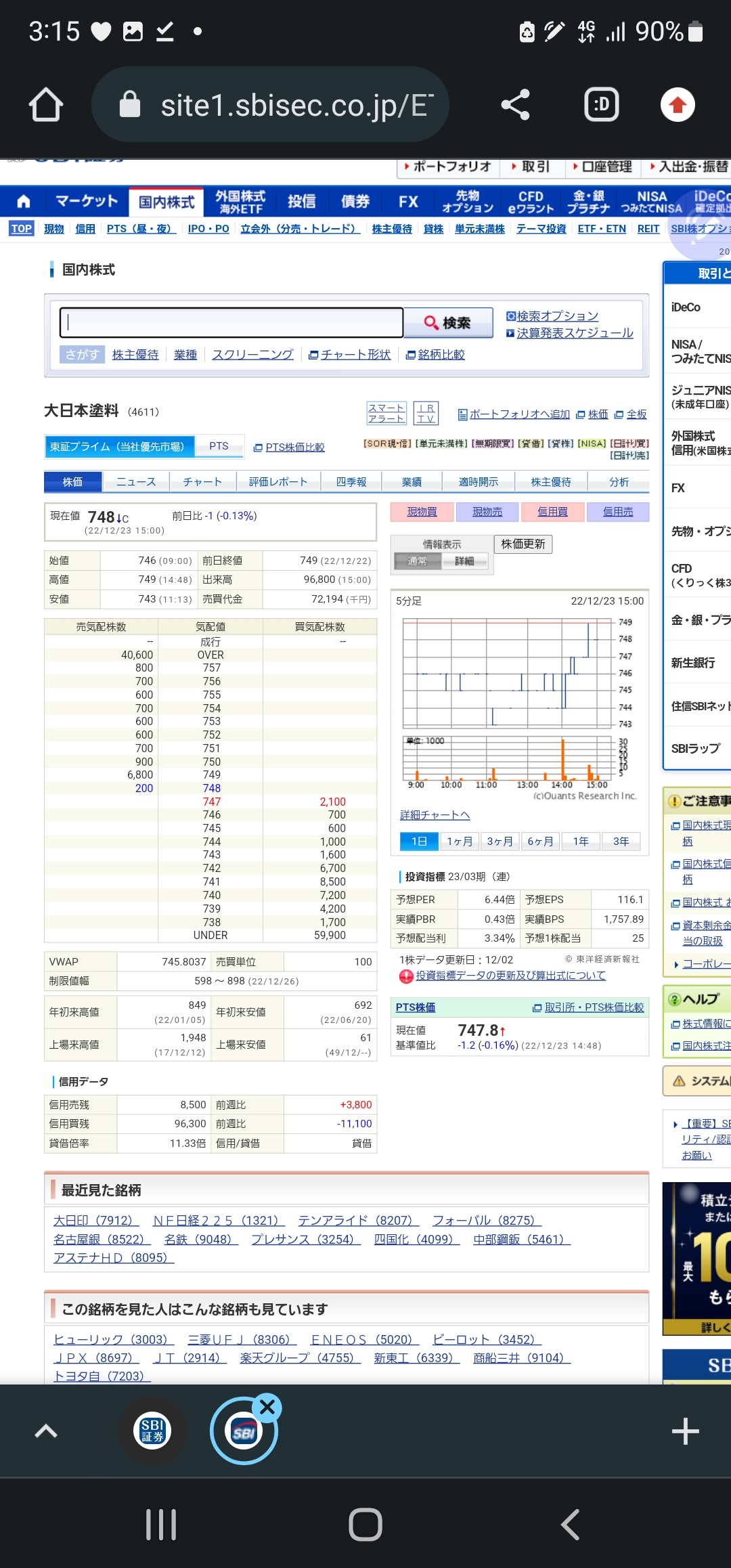Open スマートアラート icon
The width and height of the screenshot is (731, 1568).
coord(386,413)
